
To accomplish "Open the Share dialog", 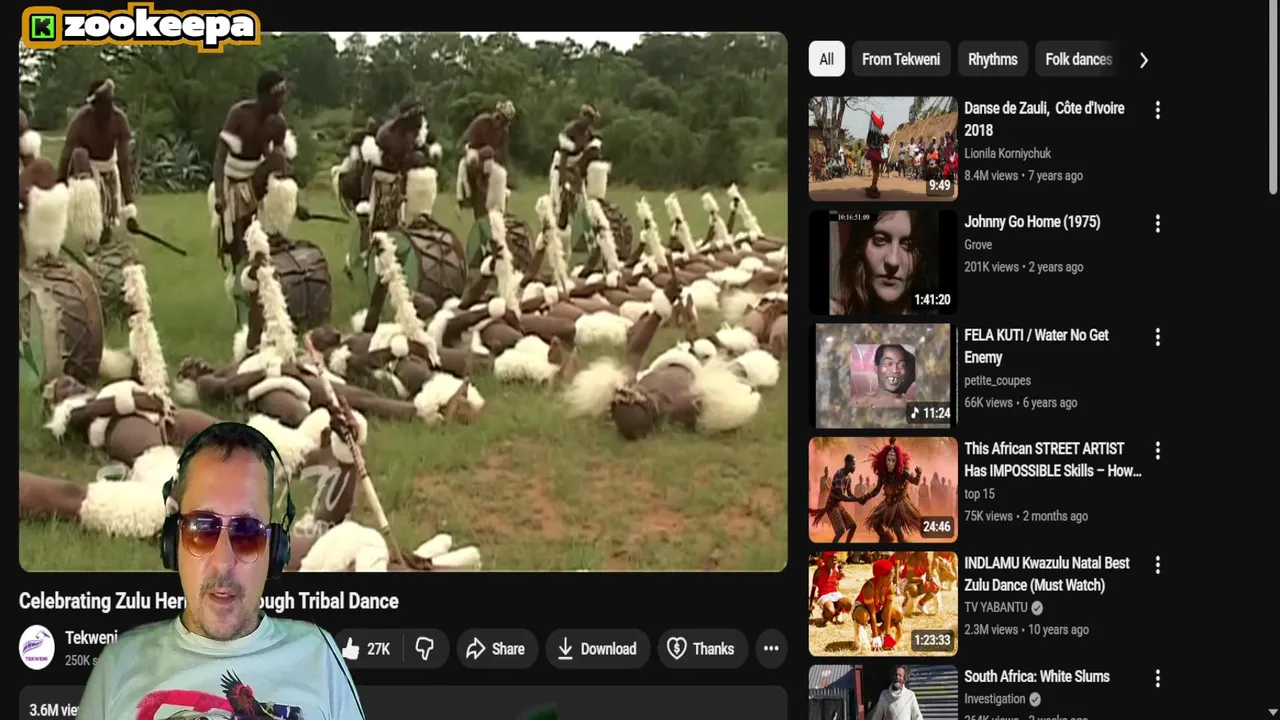I will click(x=496, y=649).
